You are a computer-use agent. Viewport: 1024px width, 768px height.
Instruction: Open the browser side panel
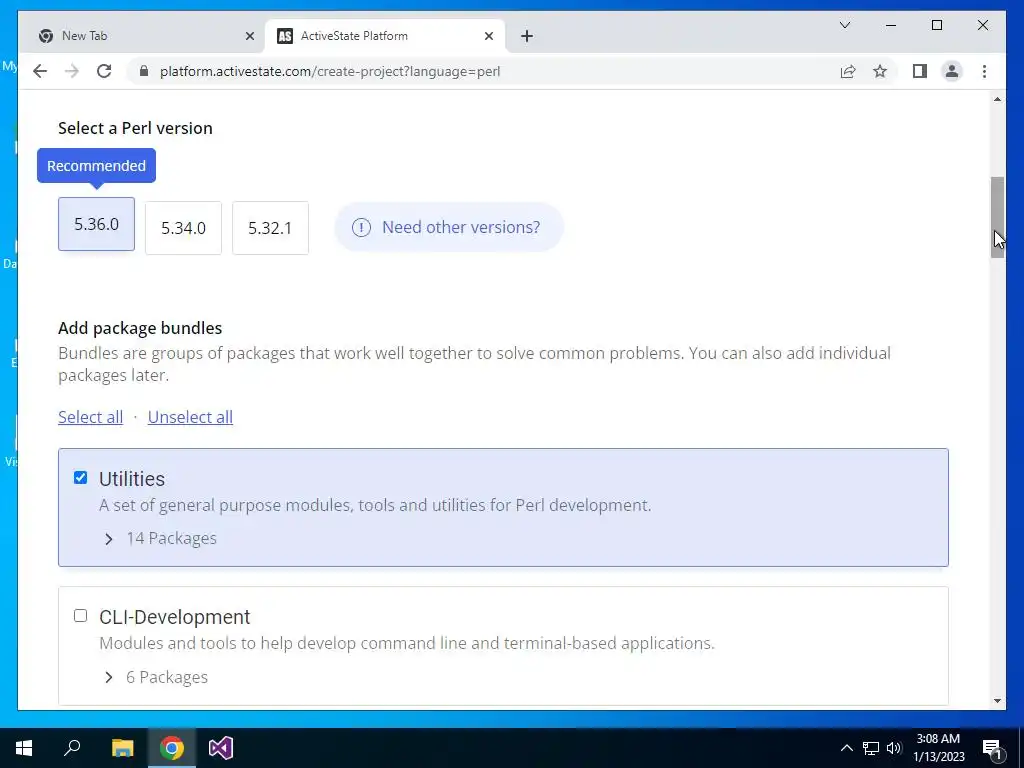(920, 71)
